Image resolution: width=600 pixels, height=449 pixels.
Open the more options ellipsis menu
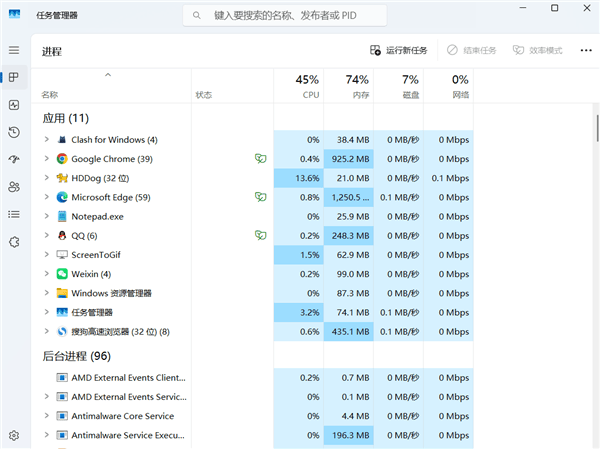(x=586, y=50)
